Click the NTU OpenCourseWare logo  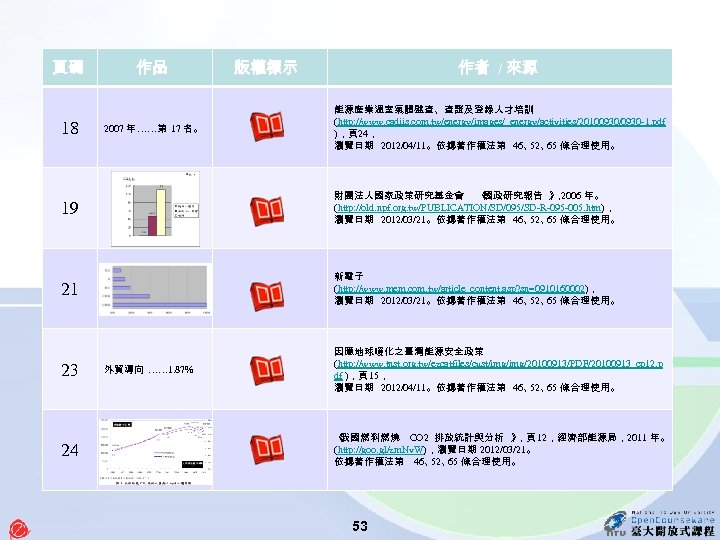coord(659,523)
